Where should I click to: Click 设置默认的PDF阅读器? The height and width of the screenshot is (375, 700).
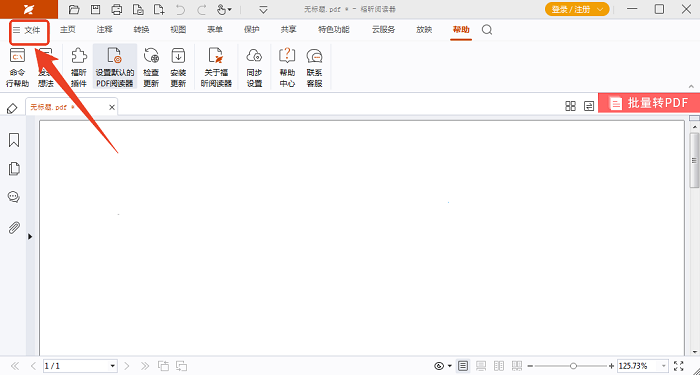[115, 67]
